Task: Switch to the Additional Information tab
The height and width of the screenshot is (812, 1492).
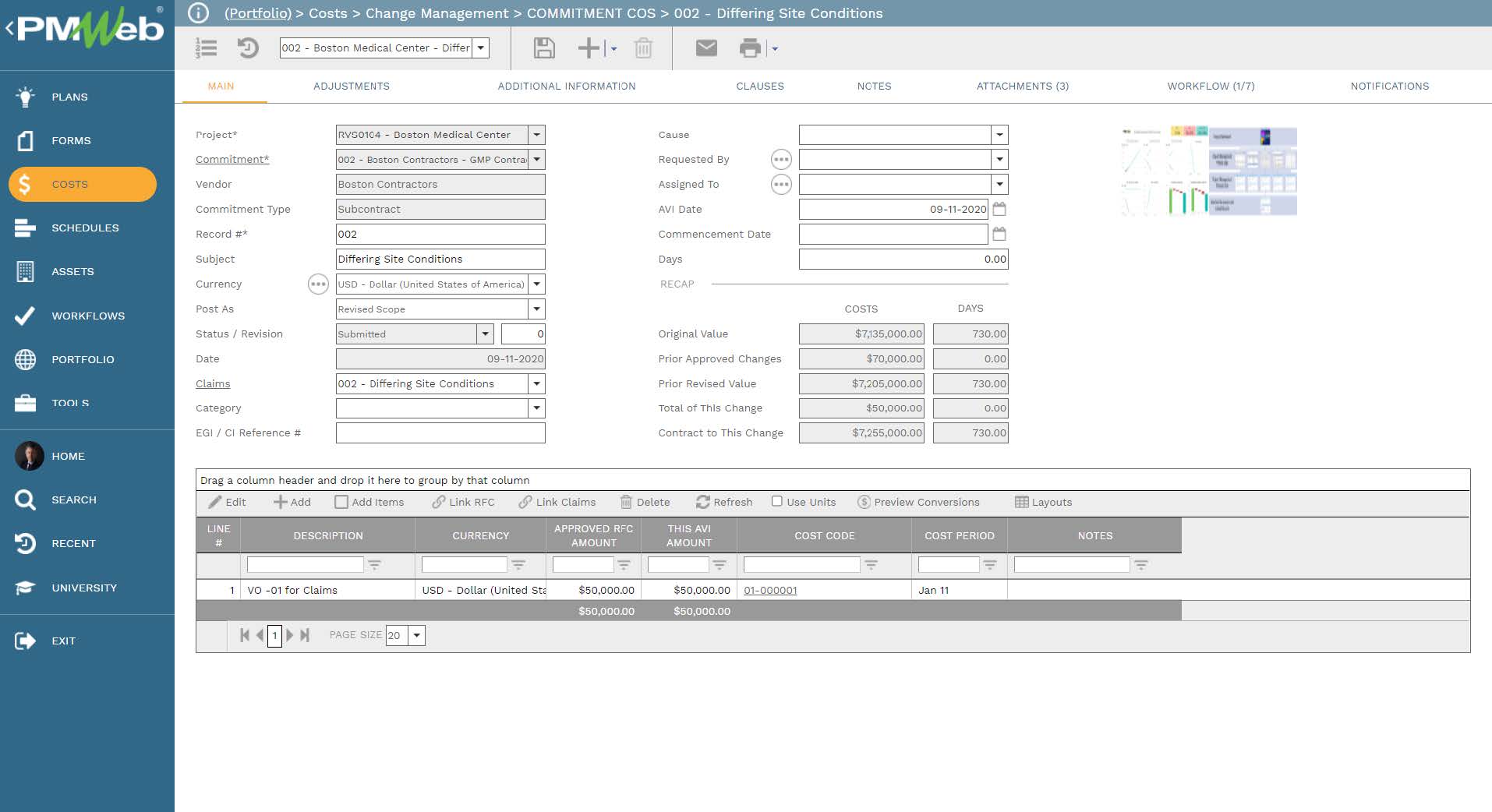Action: tap(567, 86)
